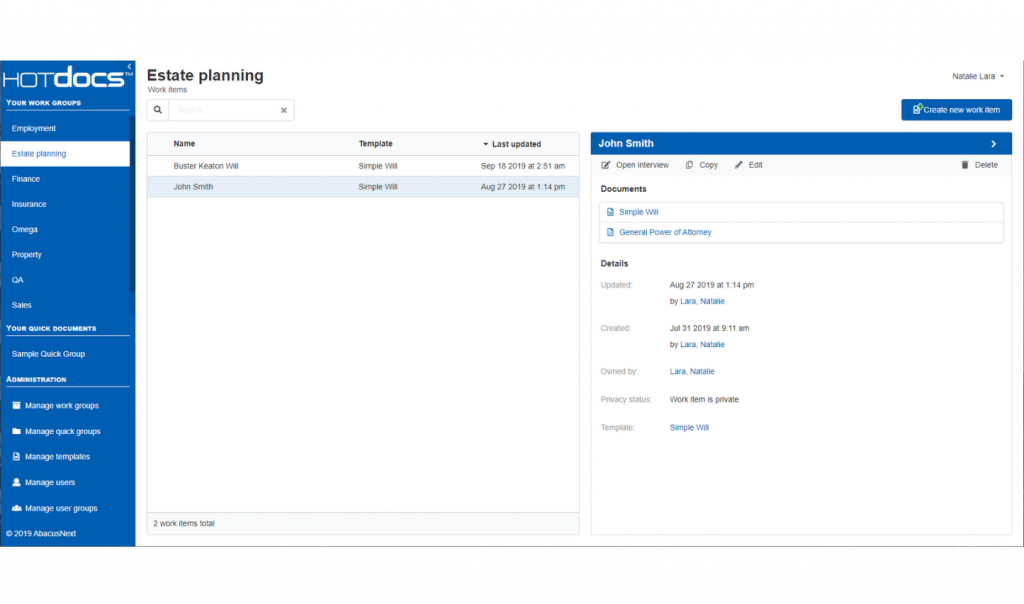Expand the John Smith detail chevron
Image resolution: width=1024 pixels, height=604 pixels.
tap(992, 143)
